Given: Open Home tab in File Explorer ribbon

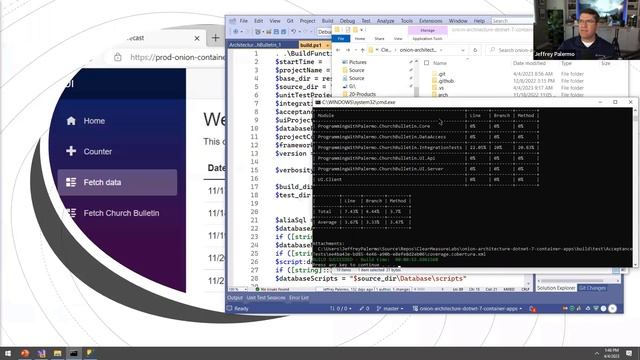Looking at the screenshot, I should coord(360,39).
